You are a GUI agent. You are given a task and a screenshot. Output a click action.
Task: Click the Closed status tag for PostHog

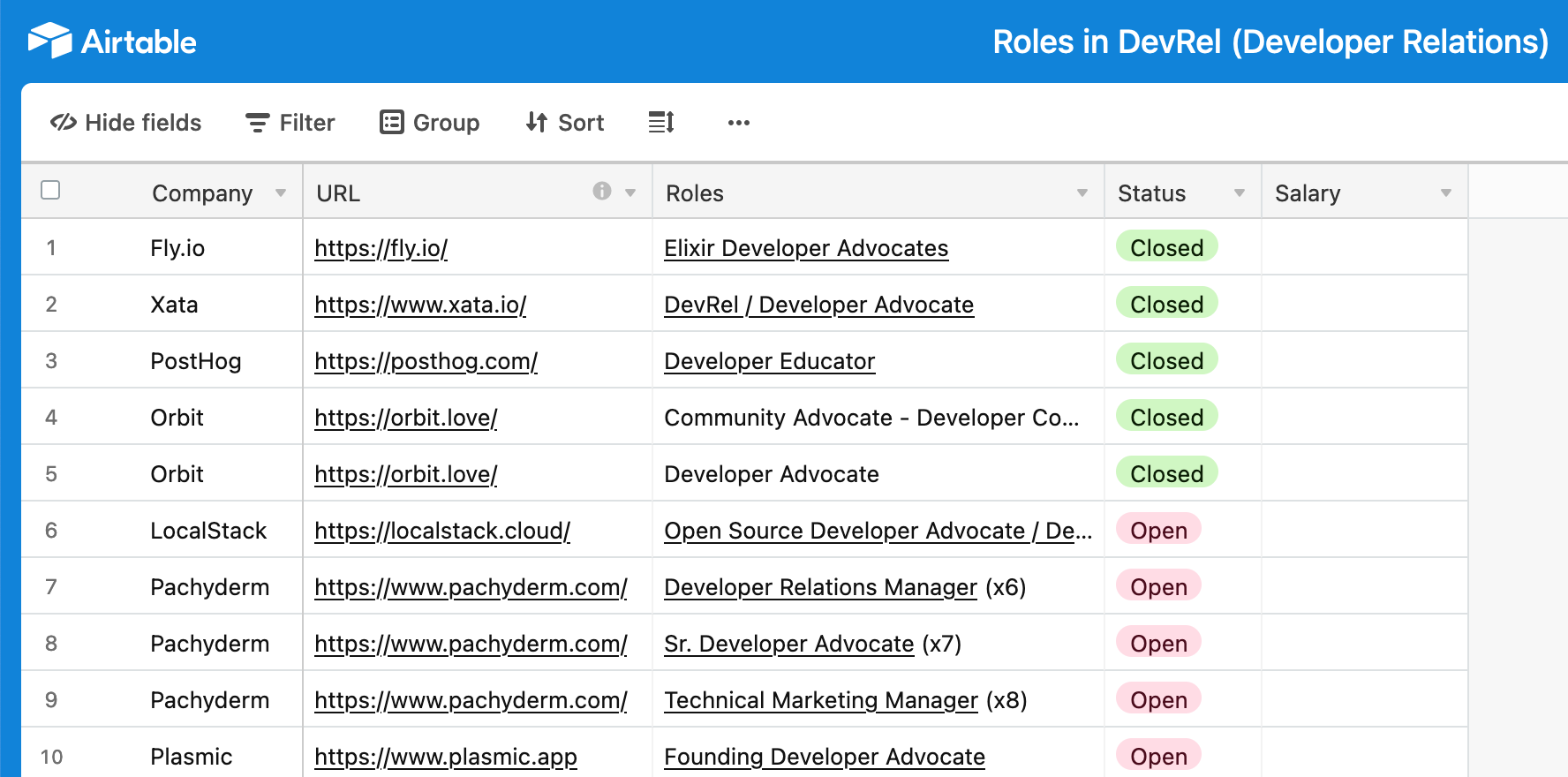click(x=1167, y=360)
